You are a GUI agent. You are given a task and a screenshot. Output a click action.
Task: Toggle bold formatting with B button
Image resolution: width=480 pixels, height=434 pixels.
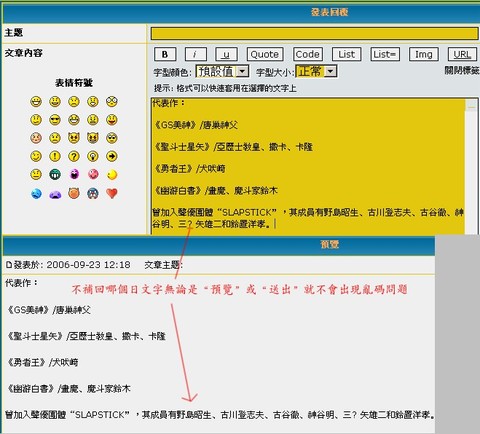tap(165, 54)
